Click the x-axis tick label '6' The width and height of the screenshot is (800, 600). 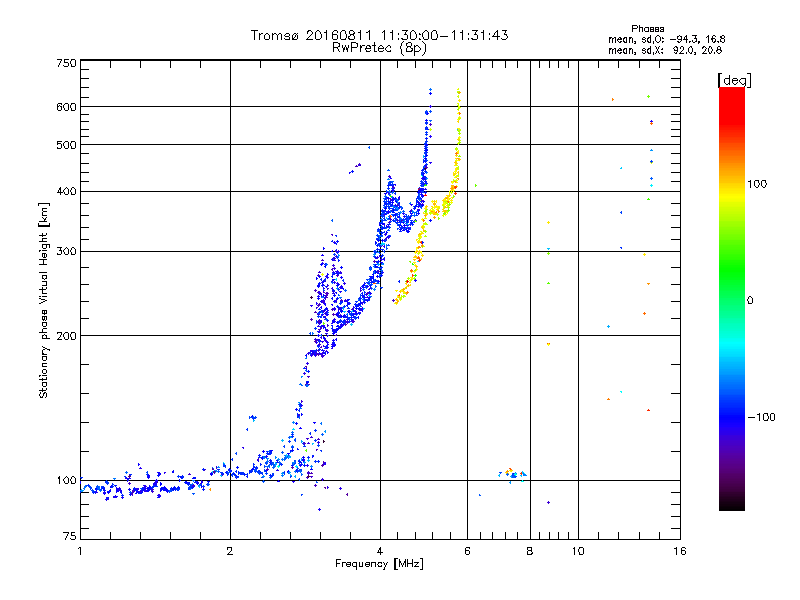[x=467, y=551]
